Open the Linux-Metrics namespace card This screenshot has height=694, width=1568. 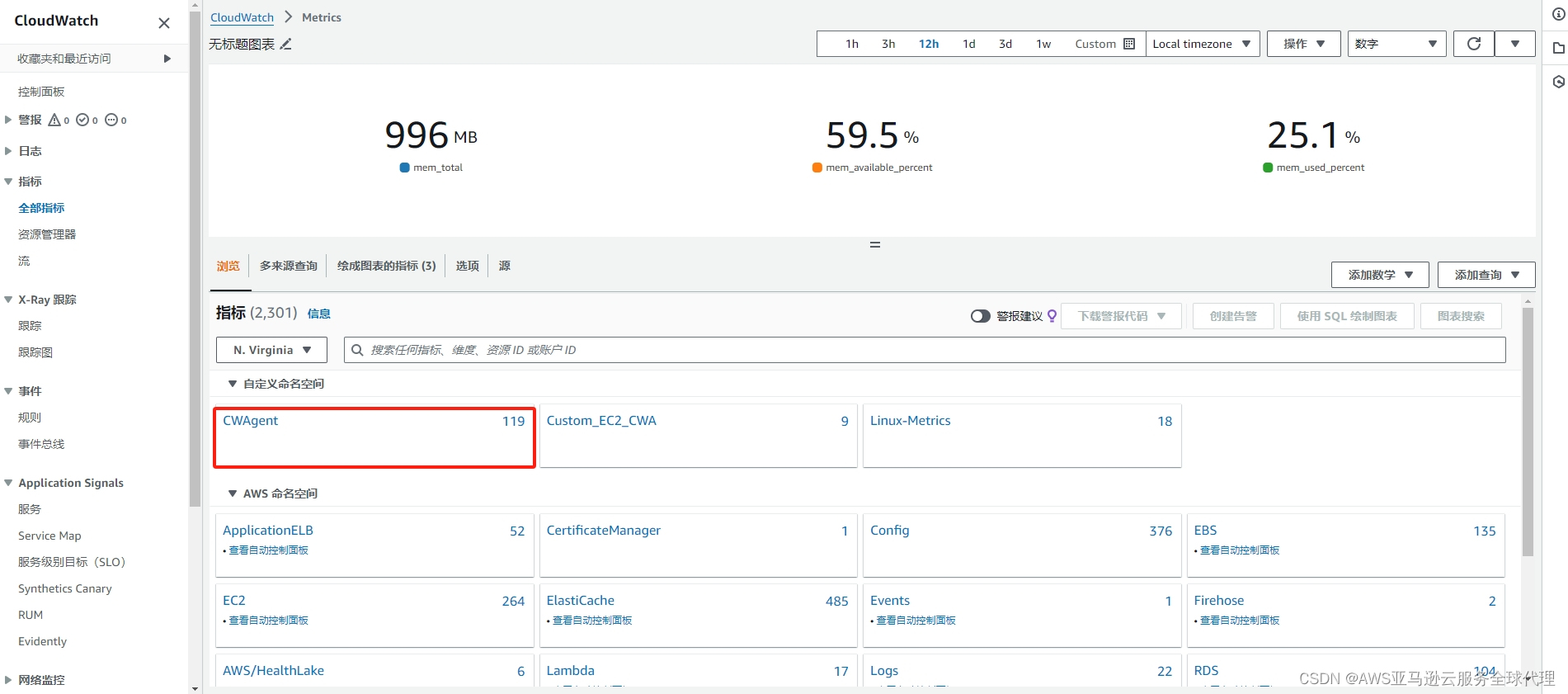(1022, 436)
